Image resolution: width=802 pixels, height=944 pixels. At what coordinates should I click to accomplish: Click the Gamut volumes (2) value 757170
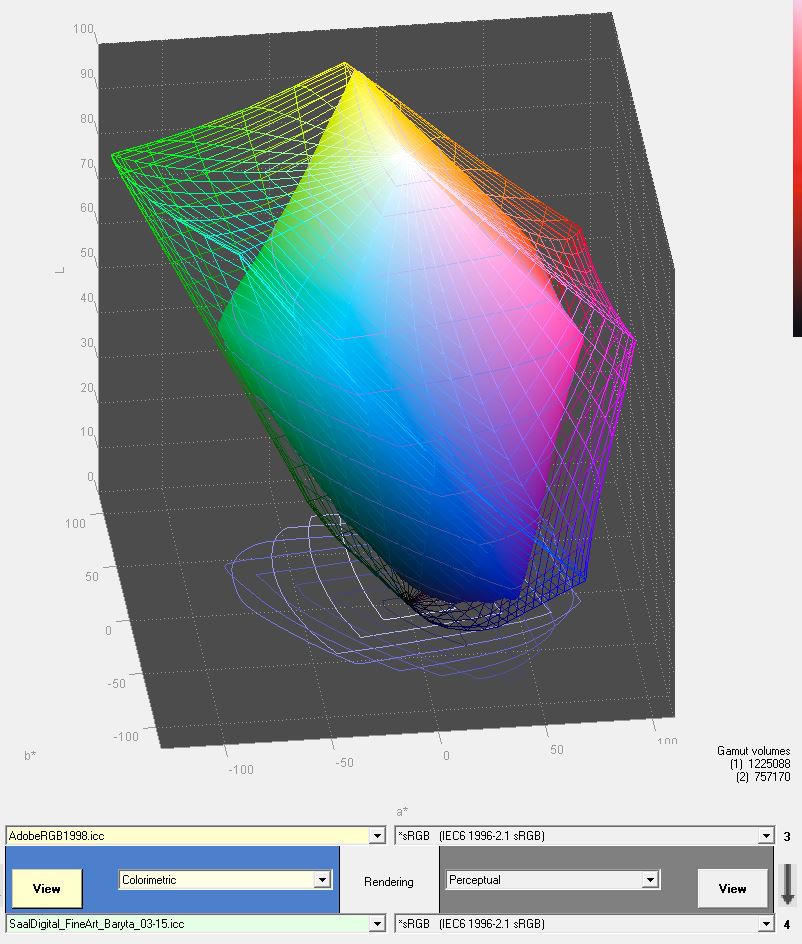point(772,777)
